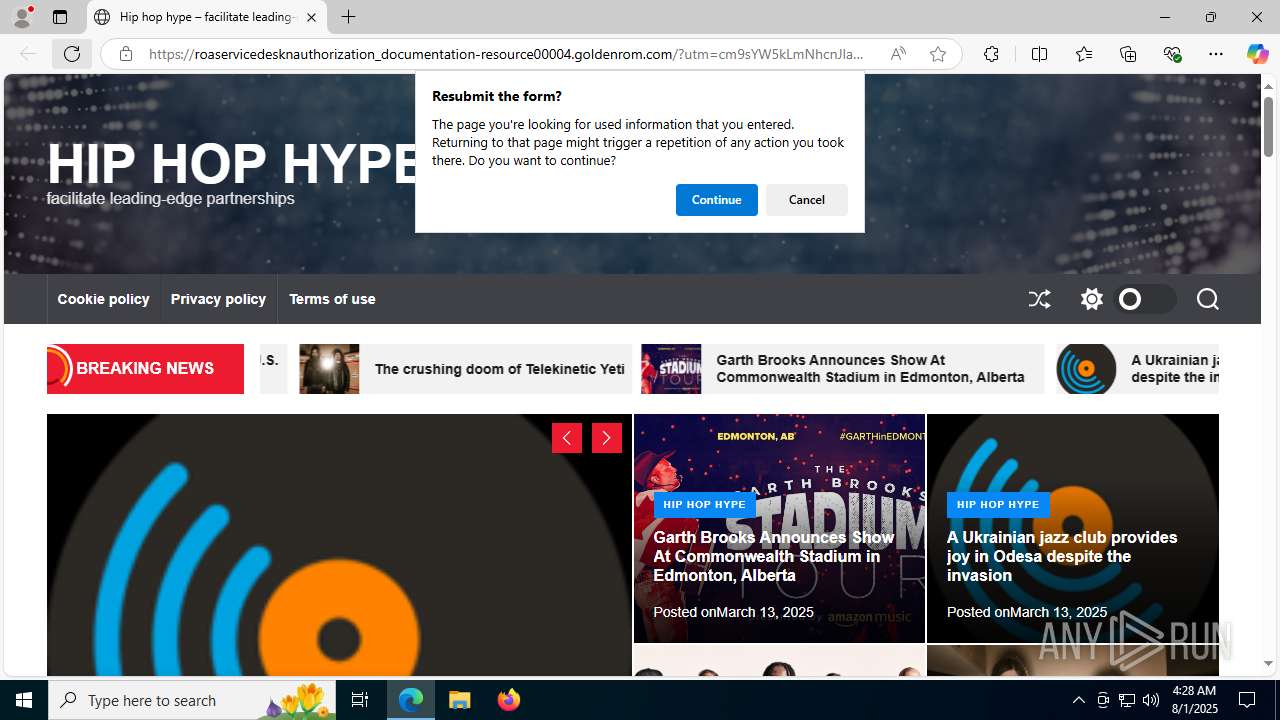Open the site search magnifier icon
The width and height of the screenshot is (1280, 720).
pos(1207,299)
